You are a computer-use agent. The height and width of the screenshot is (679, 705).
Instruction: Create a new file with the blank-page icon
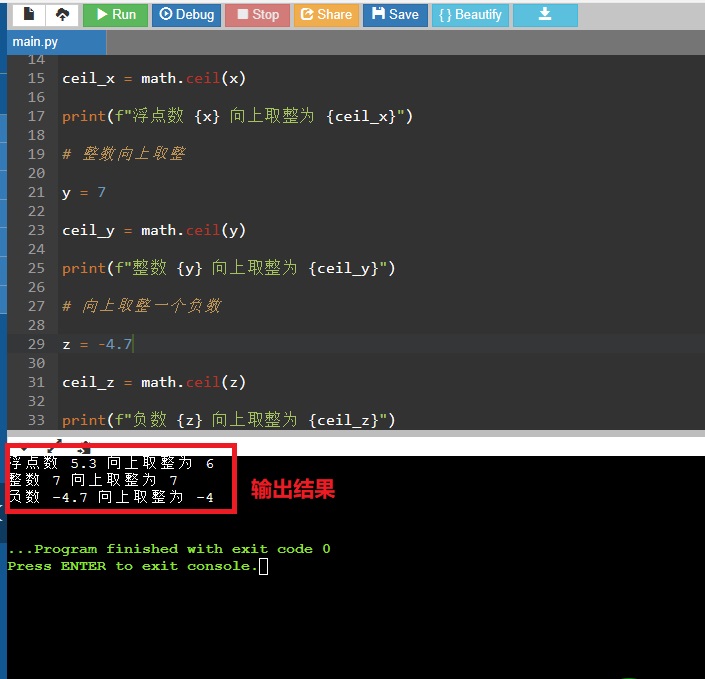point(29,14)
